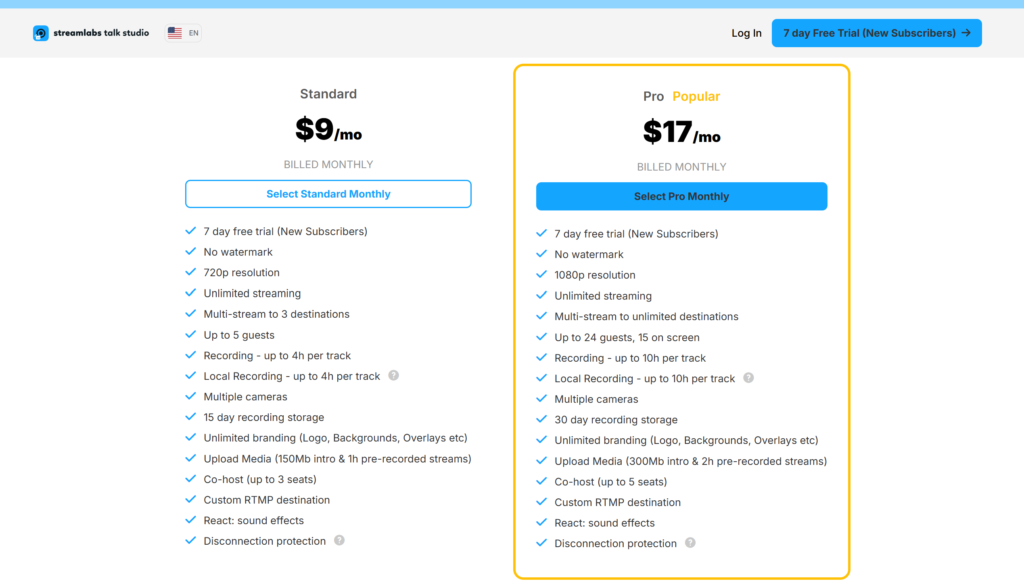Image resolution: width=1024 pixels, height=583 pixels.
Task: Click the Popular badge on the Pro plan
Action: pyautogui.click(x=697, y=96)
